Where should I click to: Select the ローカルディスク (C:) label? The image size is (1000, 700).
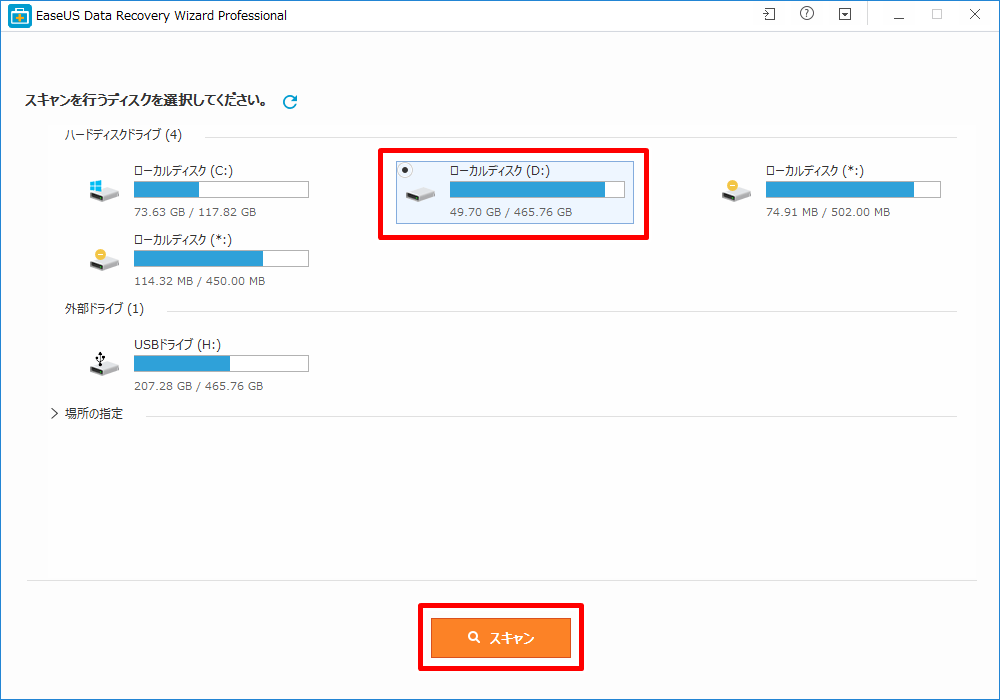click(x=183, y=171)
